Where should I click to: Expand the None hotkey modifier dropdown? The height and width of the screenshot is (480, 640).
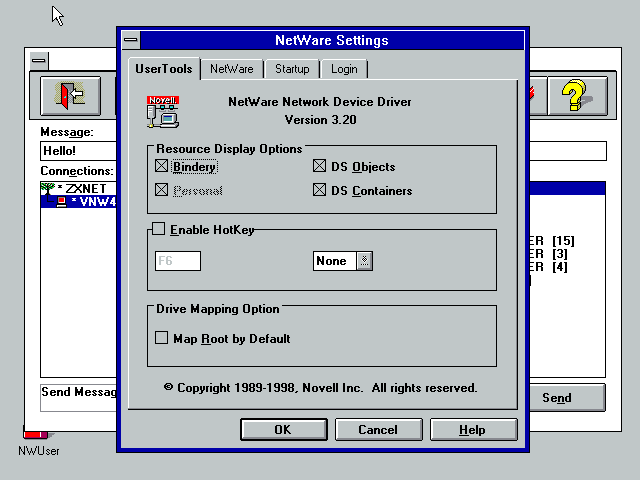click(364, 261)
